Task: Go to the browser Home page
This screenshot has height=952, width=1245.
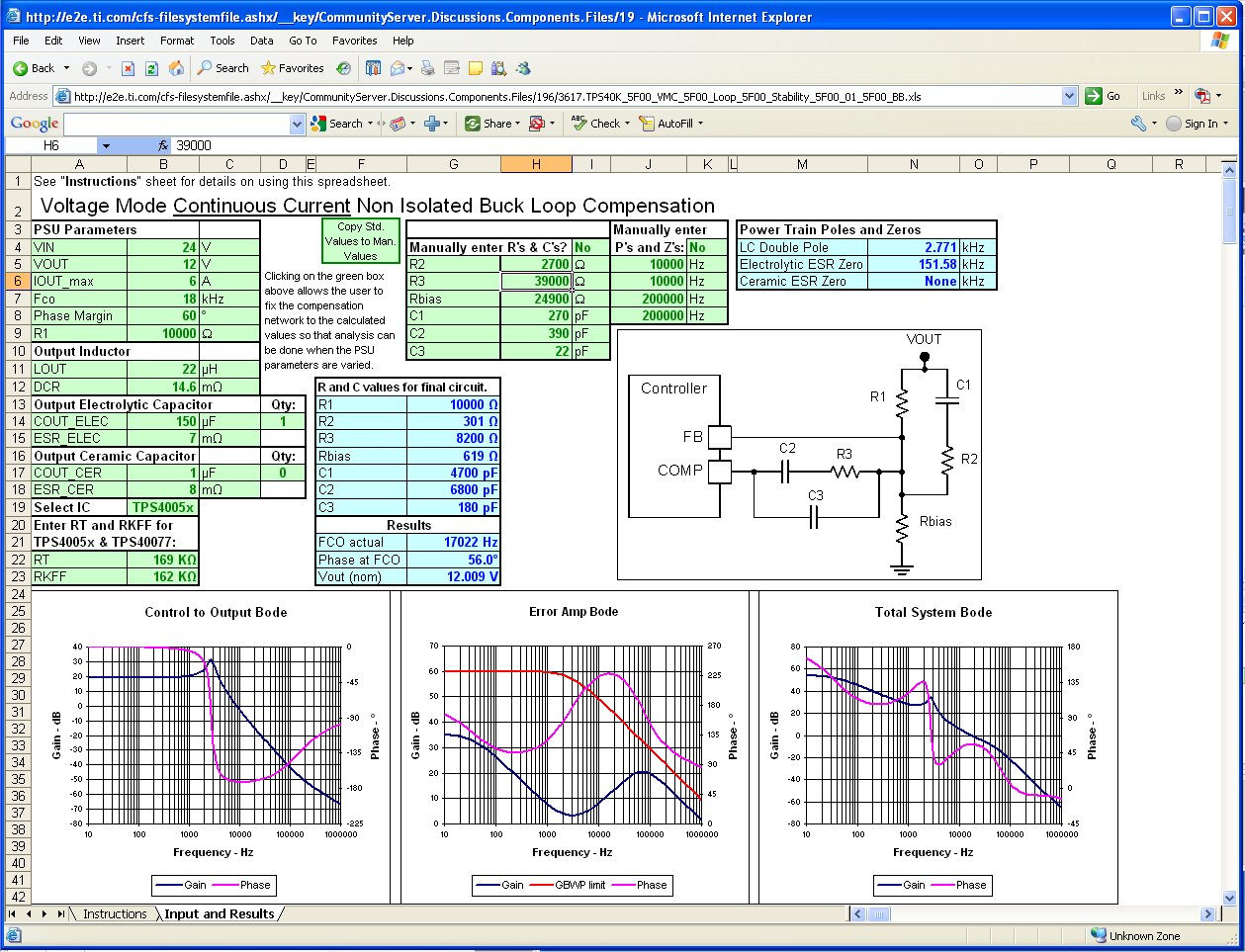Action: pyautogui.click(x=176, y=68)
